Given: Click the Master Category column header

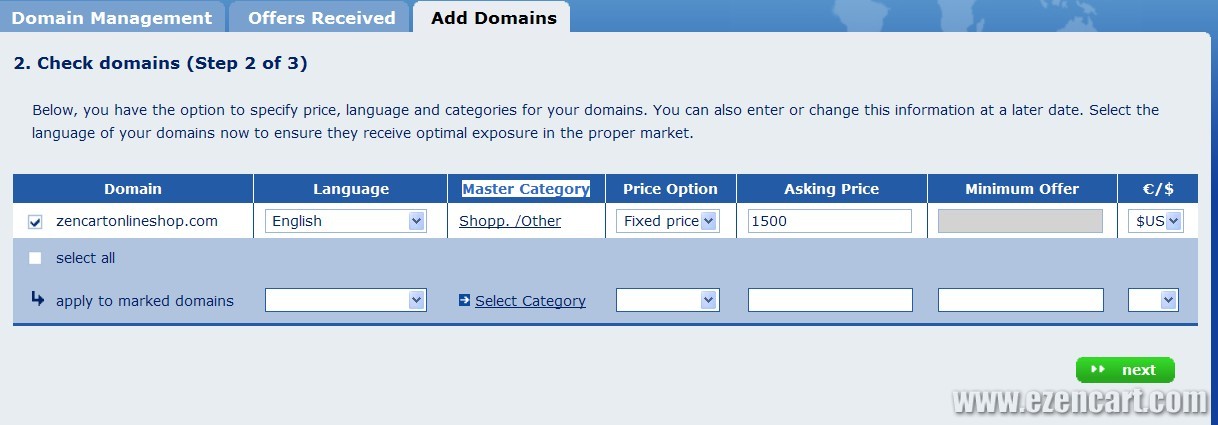Looking at the screenshot, I should [x=526, y=189].
